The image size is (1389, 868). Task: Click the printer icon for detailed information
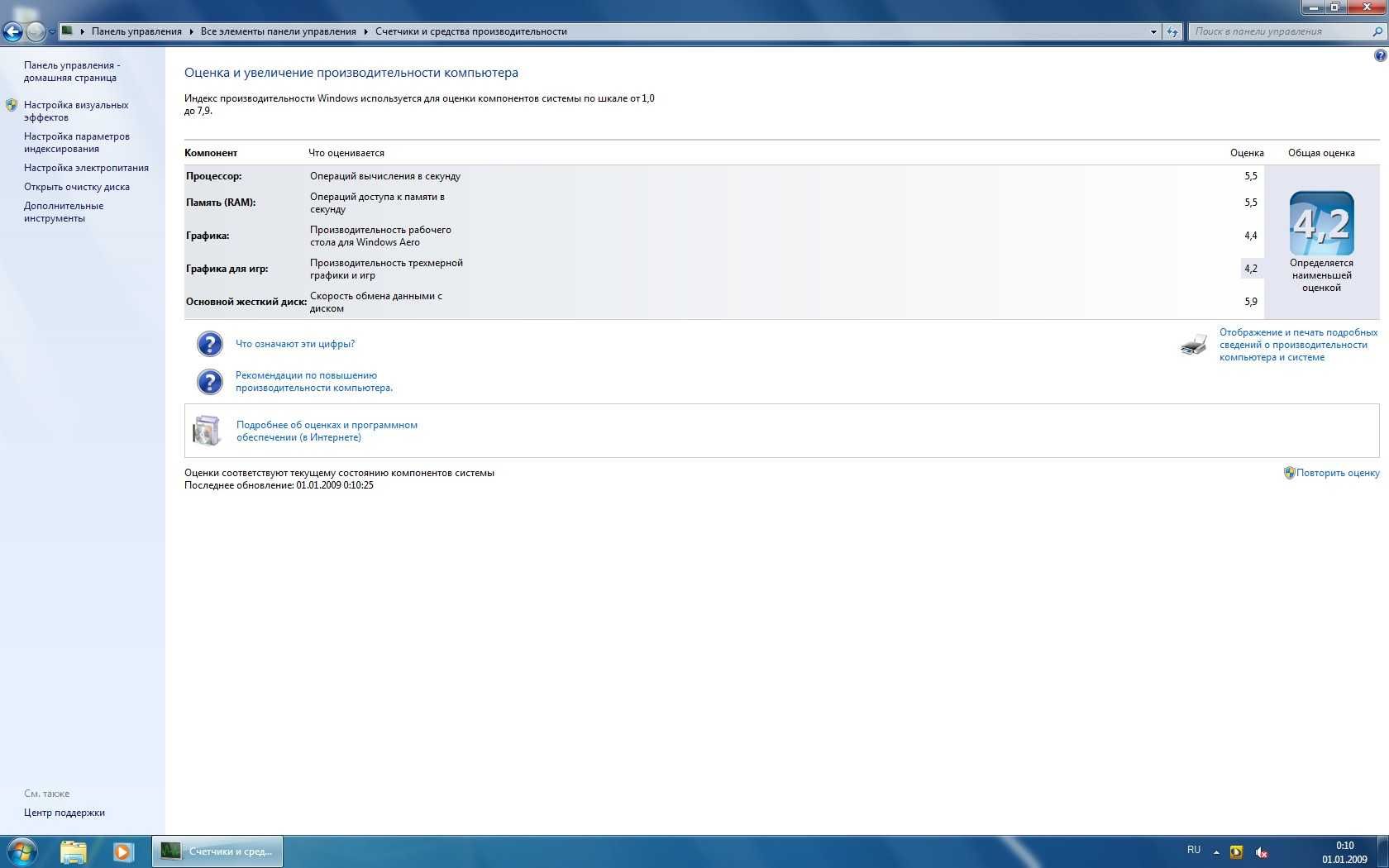tap(1194, 345)
